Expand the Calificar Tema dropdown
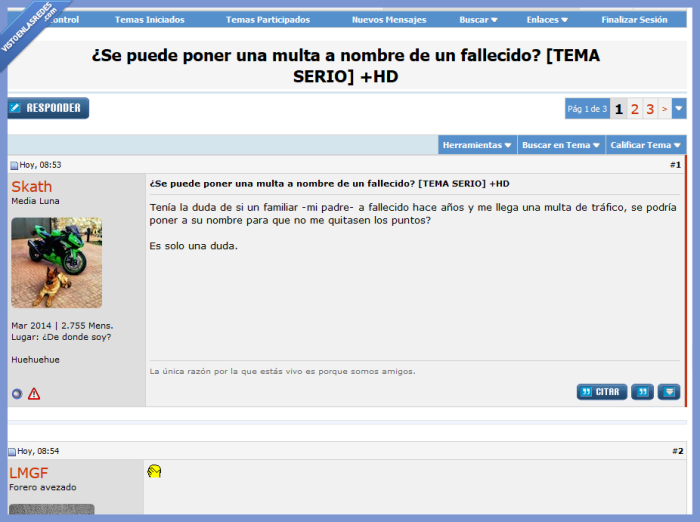The width and height of the screenshot is (700, 522). tap(646, 145)
